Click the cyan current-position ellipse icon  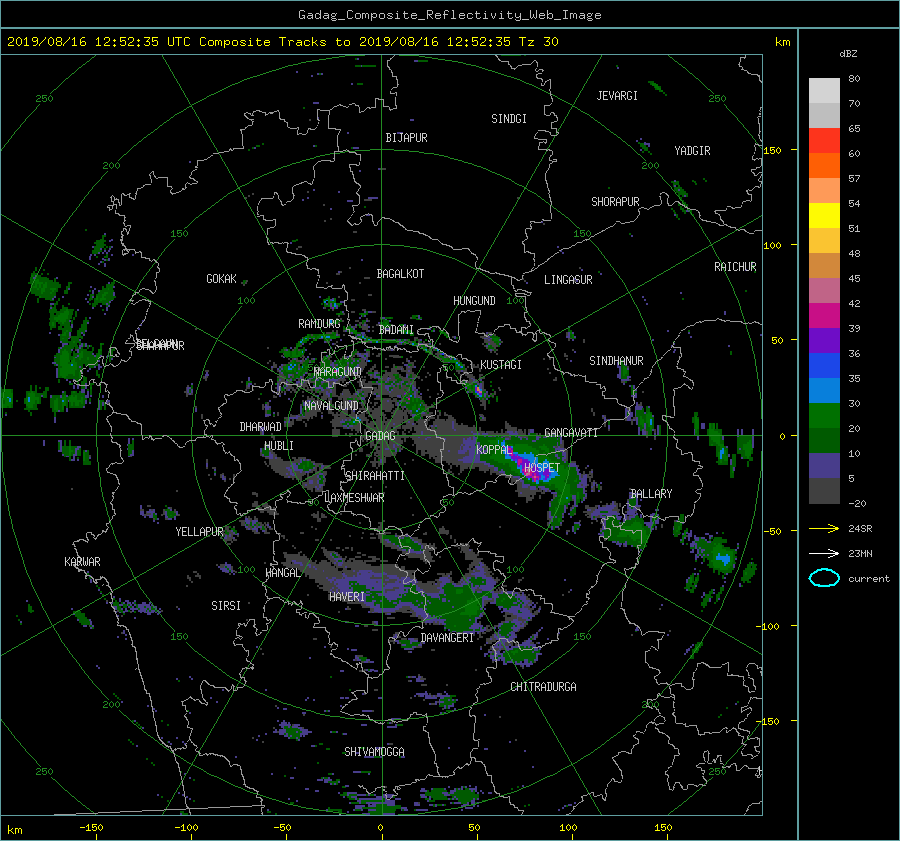coord(824,578)
